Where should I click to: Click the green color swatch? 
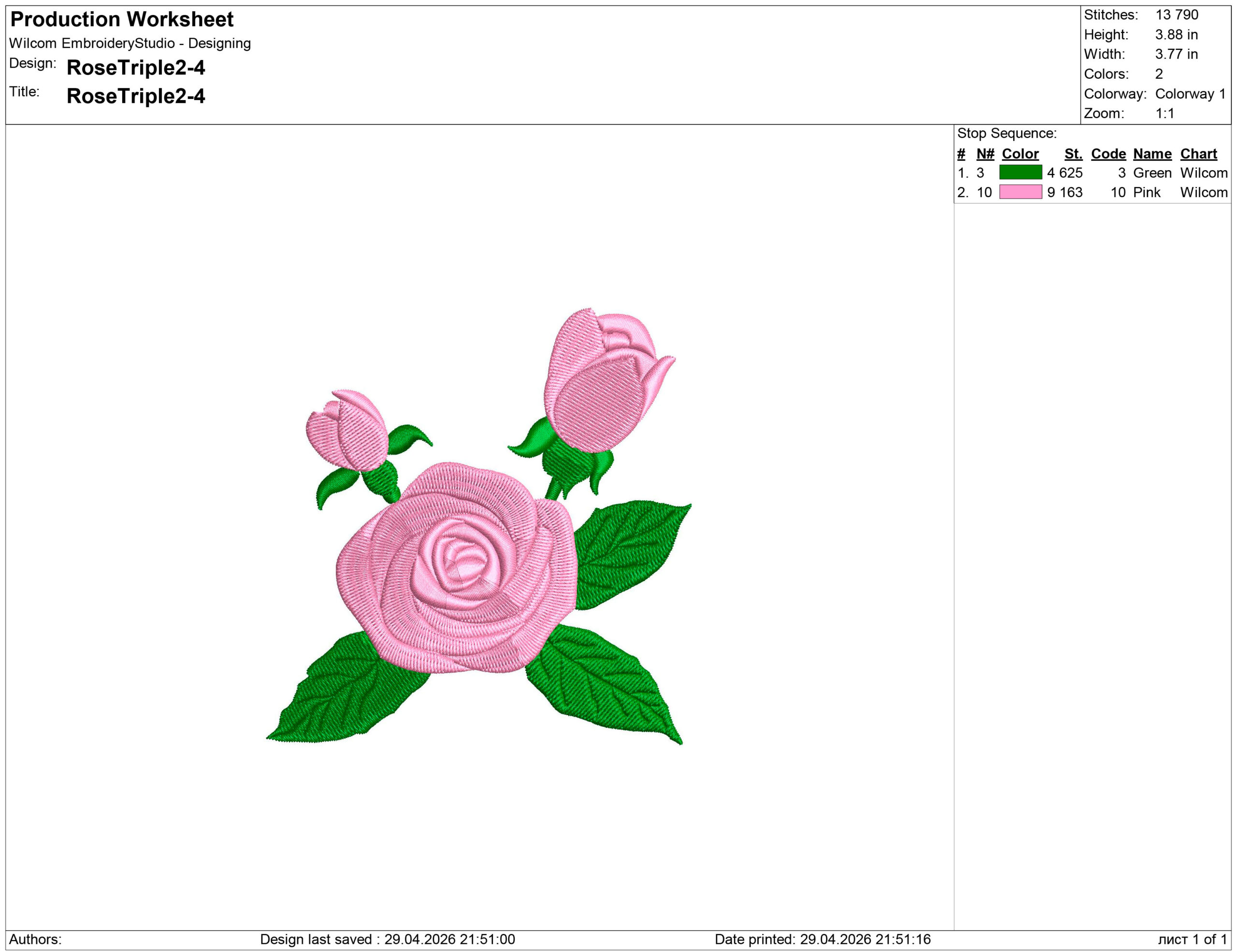(x=1020, y=172)
